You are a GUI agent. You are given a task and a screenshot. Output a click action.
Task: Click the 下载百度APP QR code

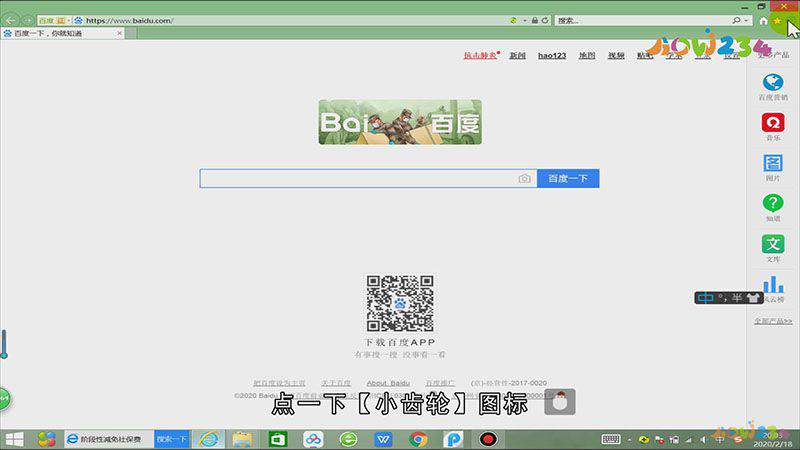[x=400, y=304]
